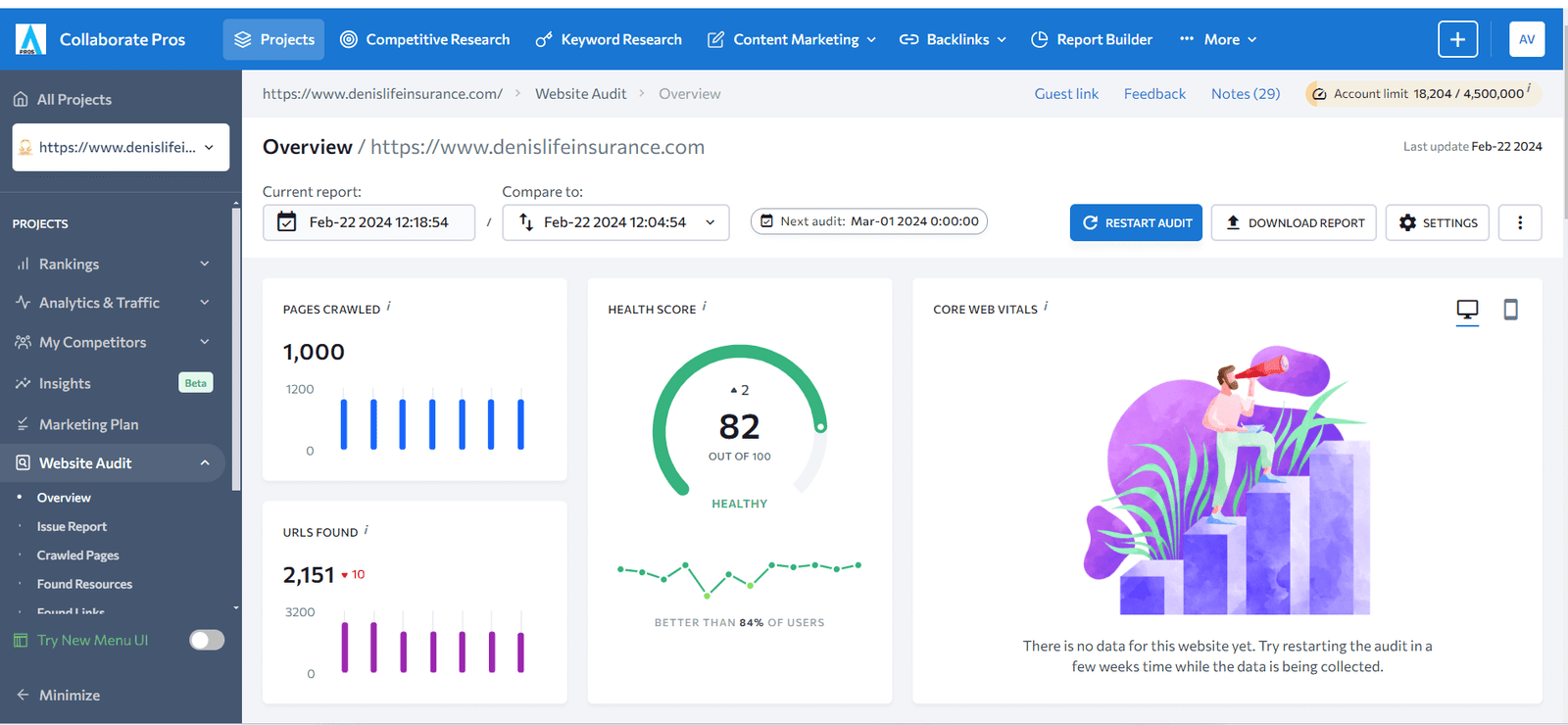The height and width of the screenshot is (725, 1568).
Task: Toggle the Try New Menu UI switch
Action: 207,640
